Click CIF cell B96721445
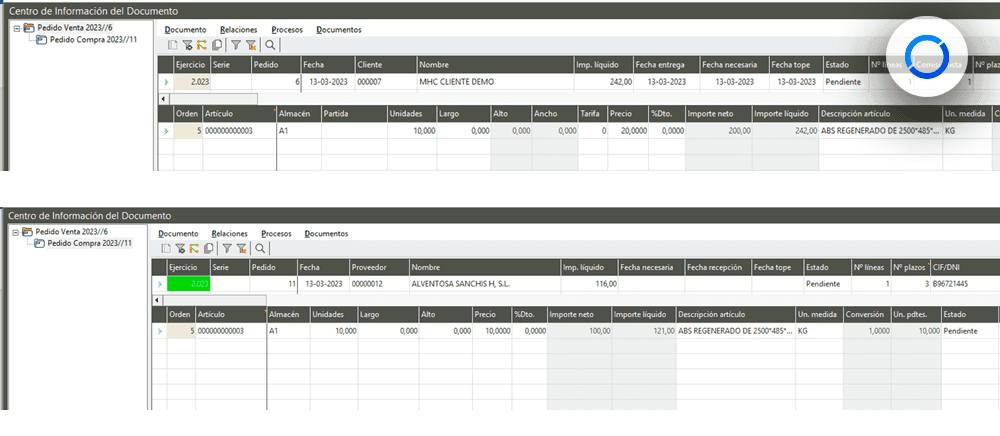Image resolution: width=1000 pixels, height=436 pixels. tap(965, 284)
